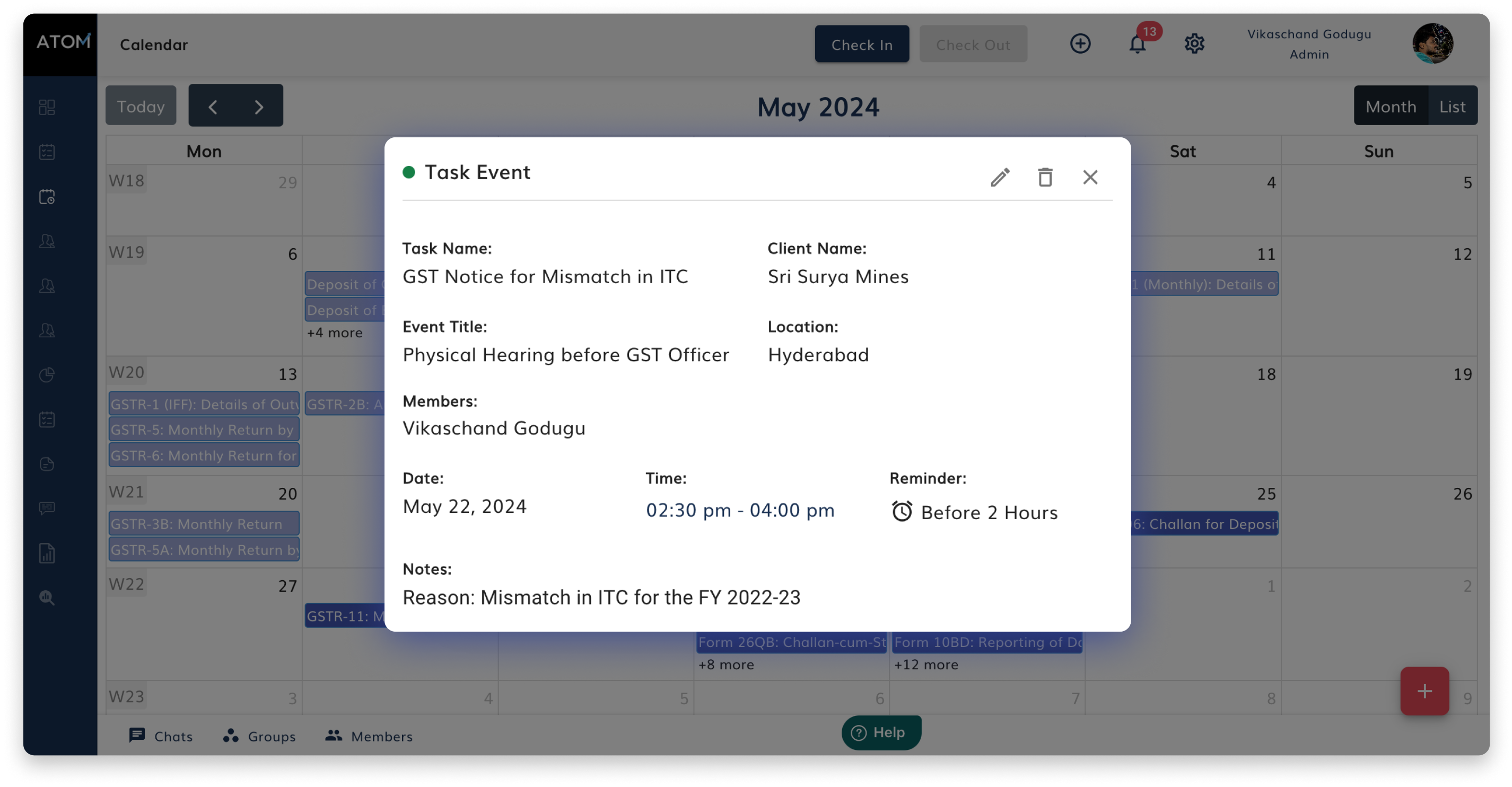Viewport: 1512px width, 787px height.
Task: Expand the +4 more events link
Action: click(x=335, y=332)
